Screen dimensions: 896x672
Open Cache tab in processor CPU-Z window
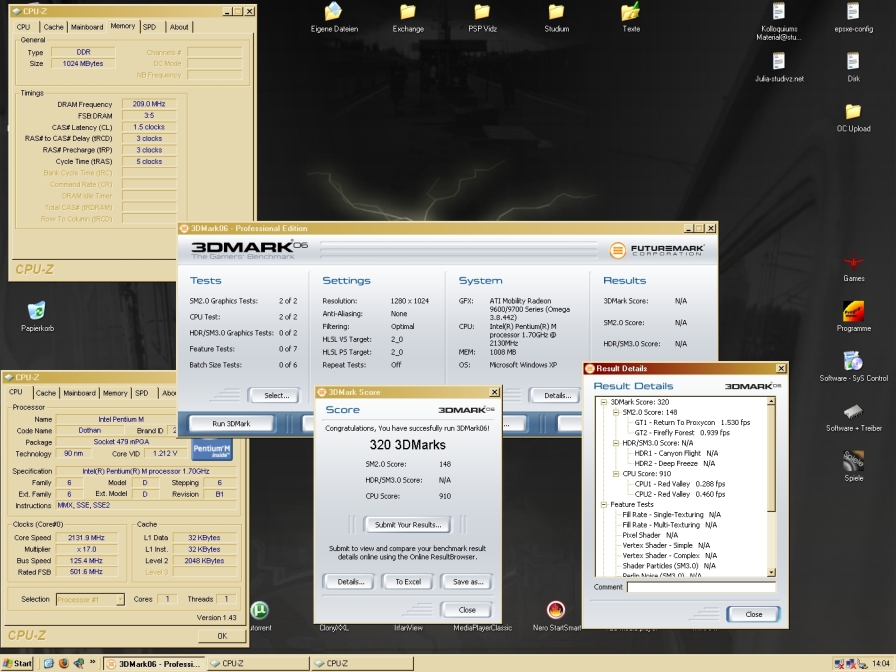tap(46, 393)
